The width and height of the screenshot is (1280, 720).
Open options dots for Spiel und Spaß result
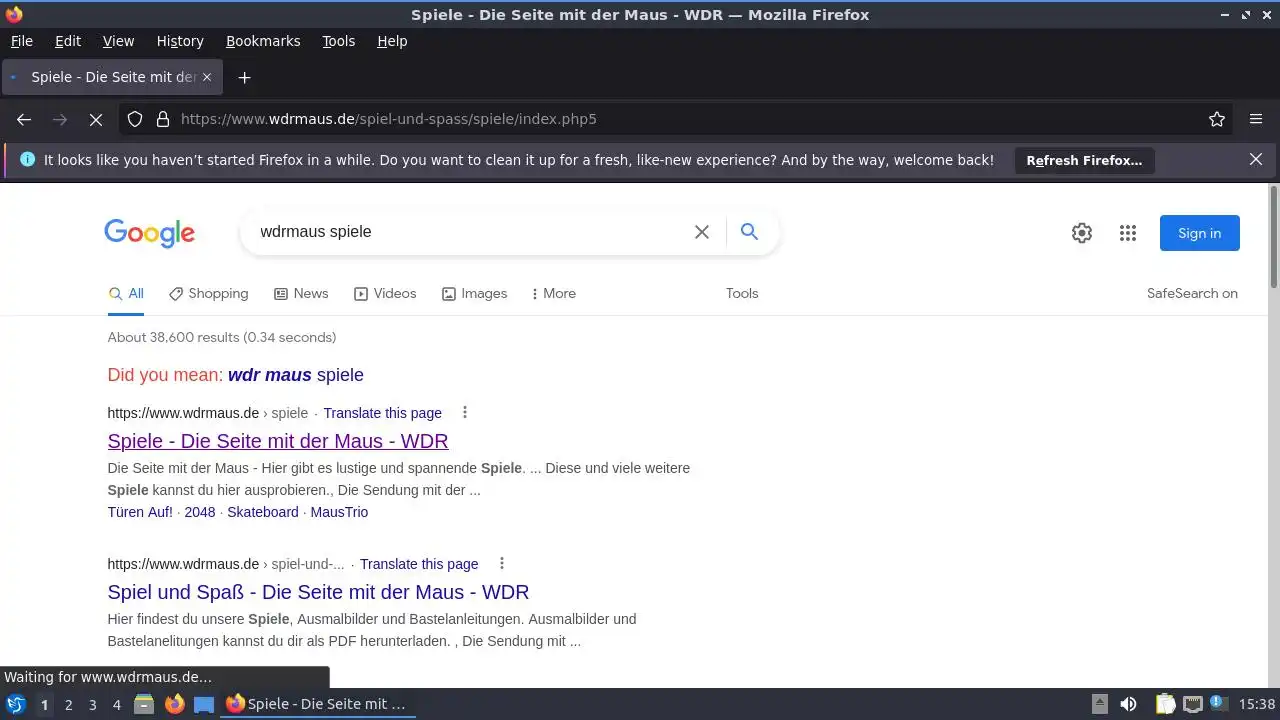coord(502,563)
